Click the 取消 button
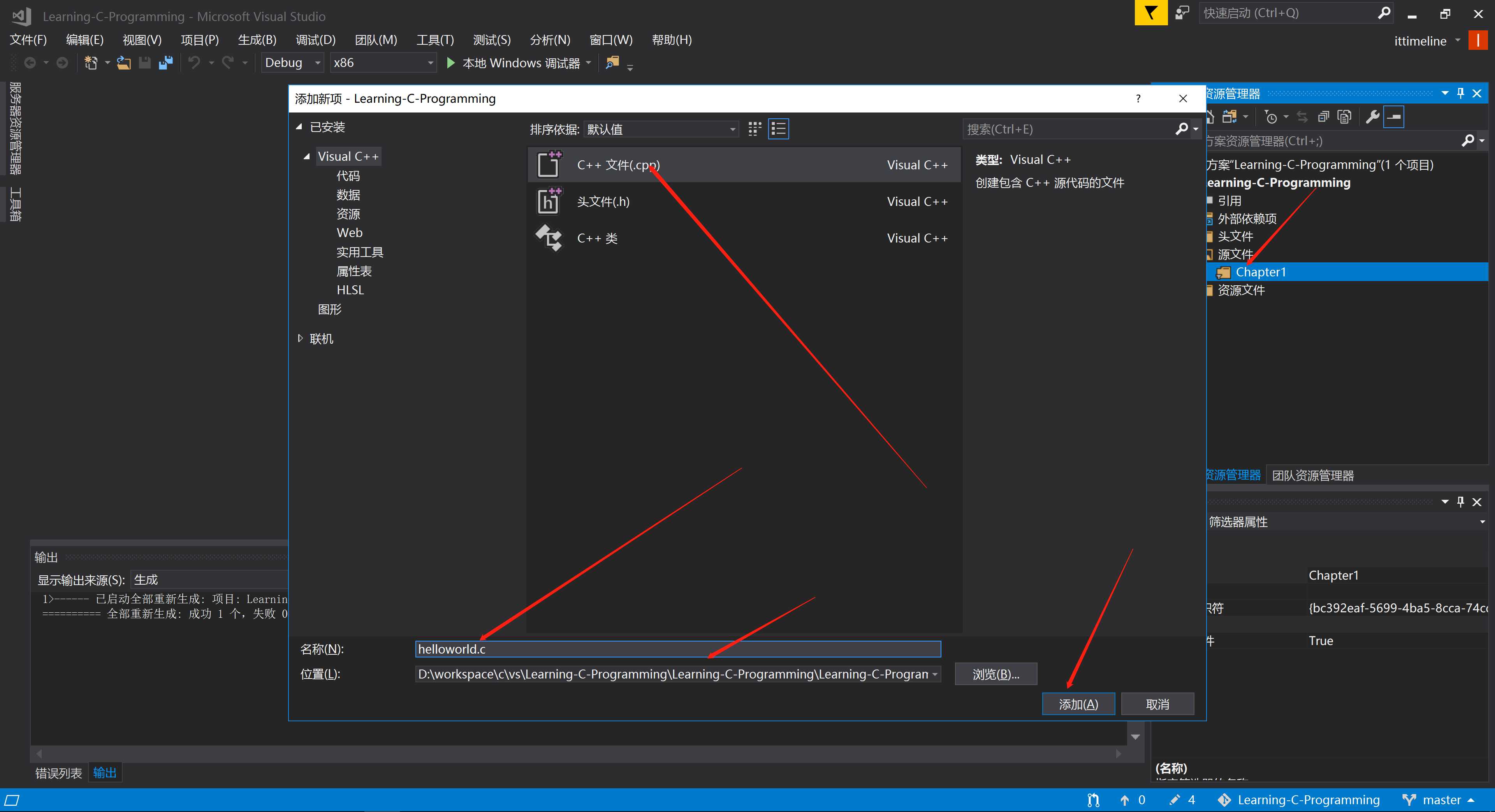Screen dimensions: 1495x812 point(1157,703)
